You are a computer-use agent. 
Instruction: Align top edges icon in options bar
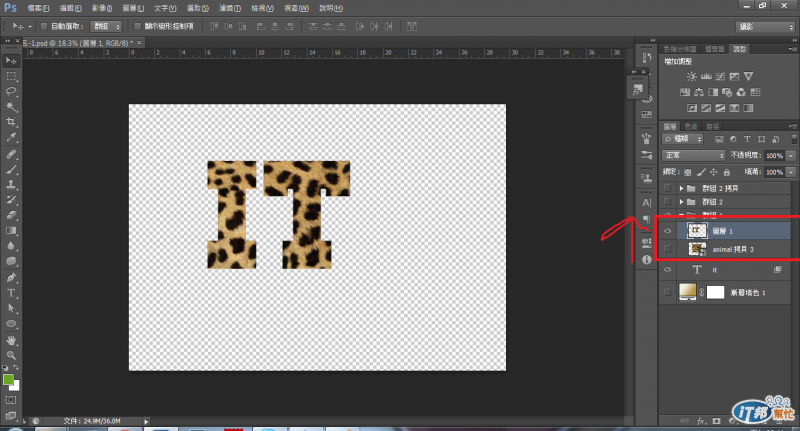[x=214, y=26]
